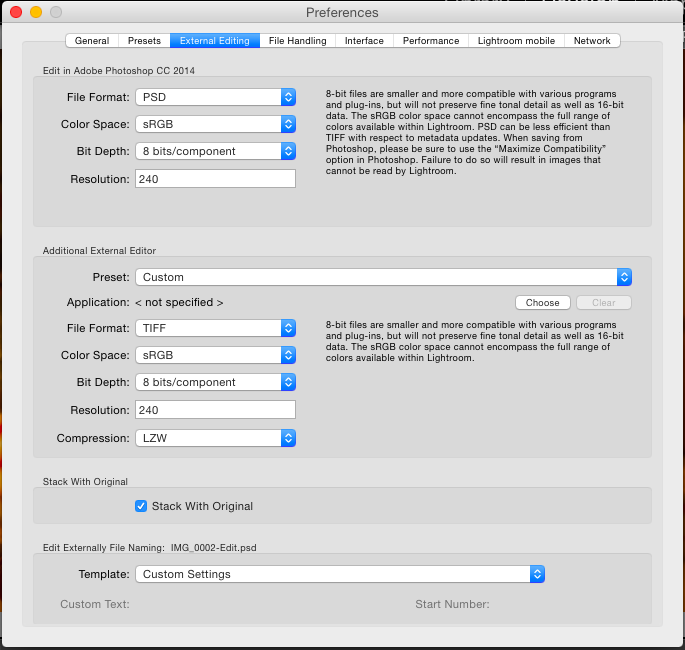Expand Photoshop Color Space sRGB dropdown
The height and width of the screenshot is (650, 685).
click(215, 124)
